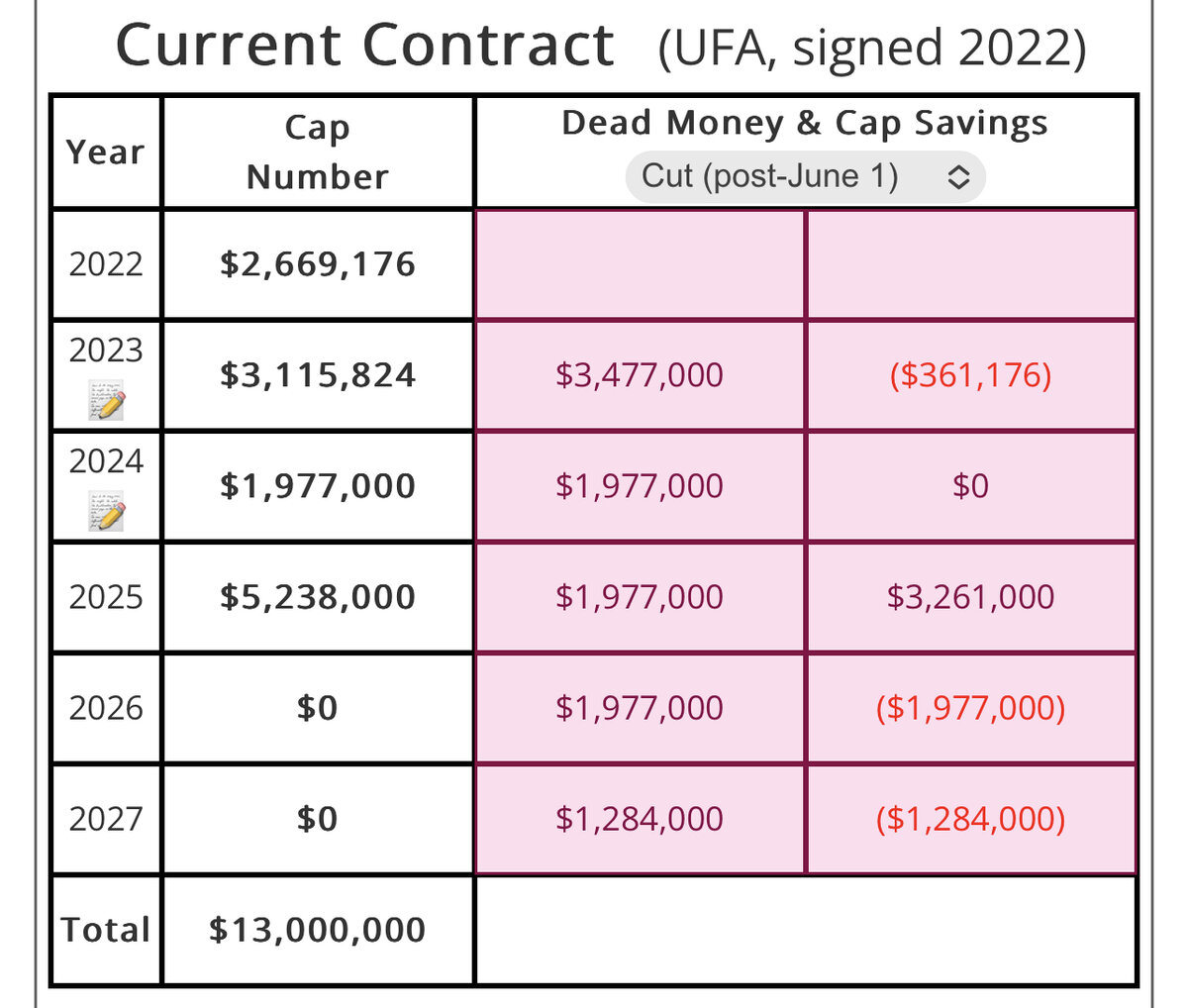Click the notepad pencil icon under 2024
Viewport: 1188px width, 1008px height.
106,513
